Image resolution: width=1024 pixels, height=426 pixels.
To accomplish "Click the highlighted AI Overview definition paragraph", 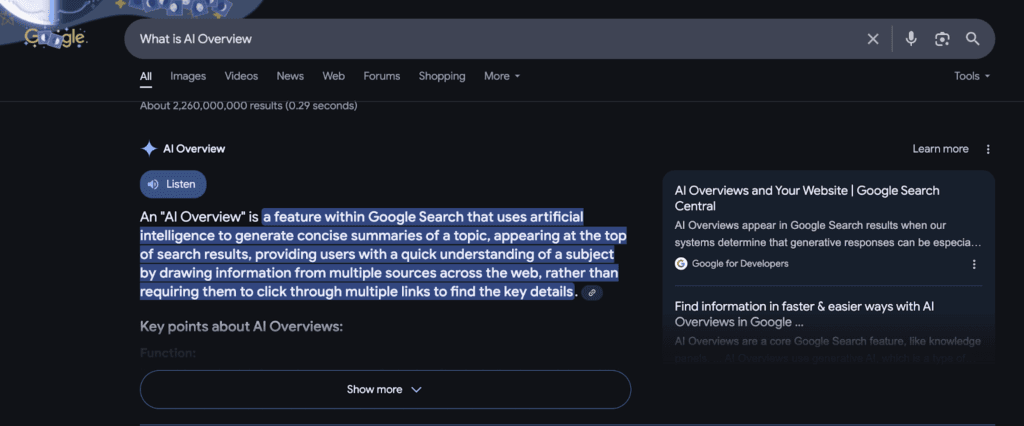I will click(x=383, y=254).
